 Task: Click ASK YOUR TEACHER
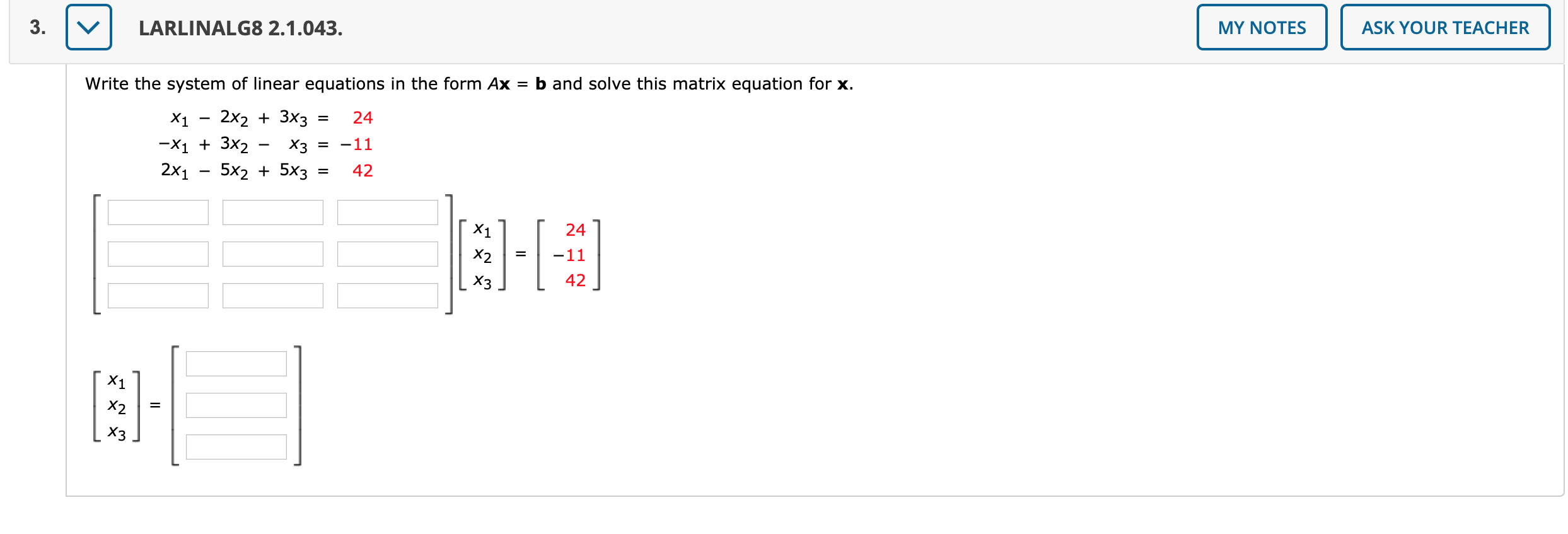pyautogui.click(x=1445, y=27)
